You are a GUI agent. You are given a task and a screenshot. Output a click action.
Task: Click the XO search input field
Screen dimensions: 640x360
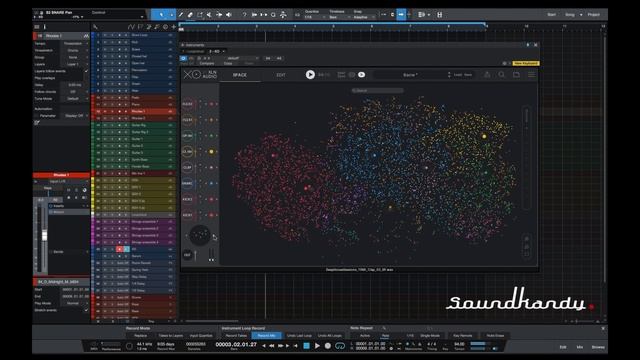point(378,91)
